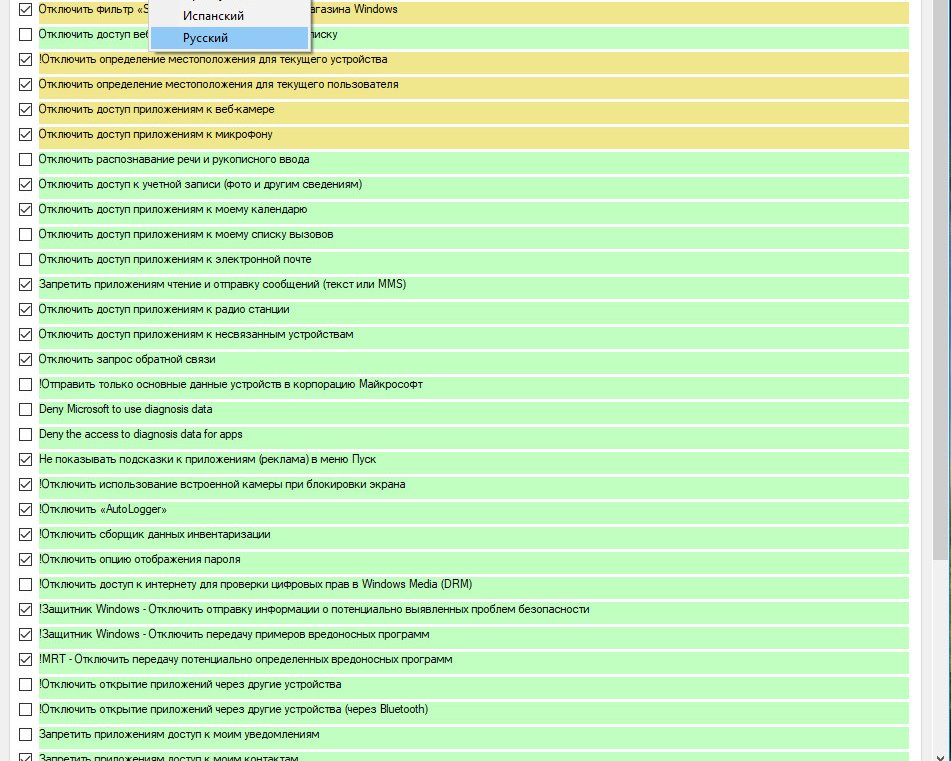The height and width of the screenshot is (761, 951).
Task: Uncheck location detection for текущего пользователя
Action: click(25, 84)
